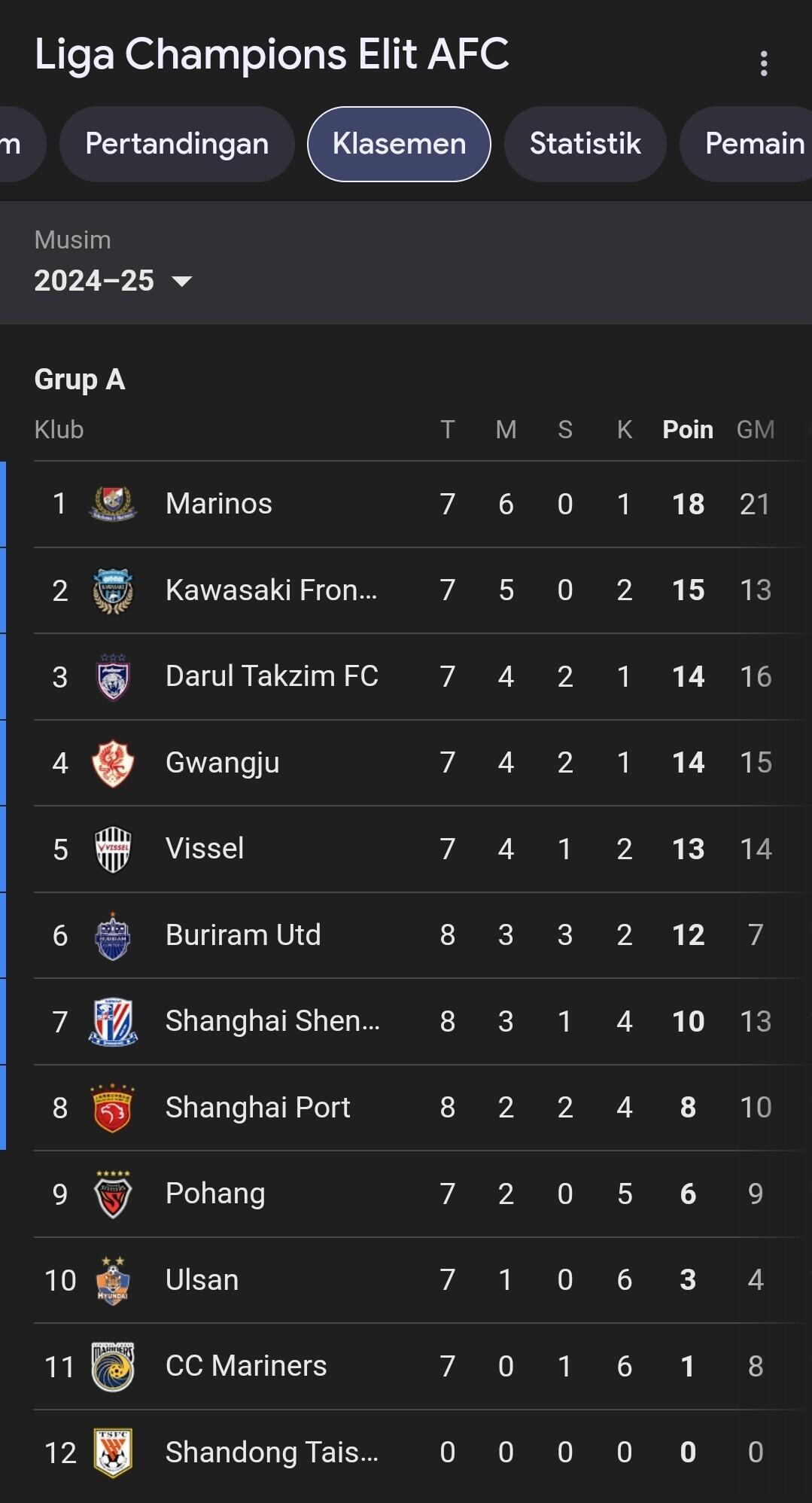The image size is (812, 1503).
Task: Click the Grup A heading
Action: pos(80,380)
